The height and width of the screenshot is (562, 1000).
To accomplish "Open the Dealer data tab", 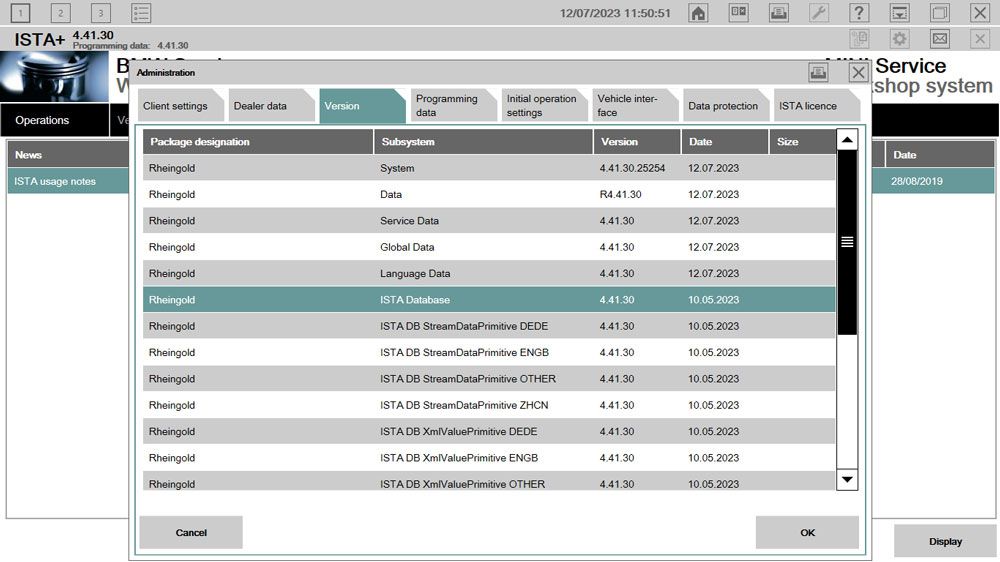I will pos(271,105).
